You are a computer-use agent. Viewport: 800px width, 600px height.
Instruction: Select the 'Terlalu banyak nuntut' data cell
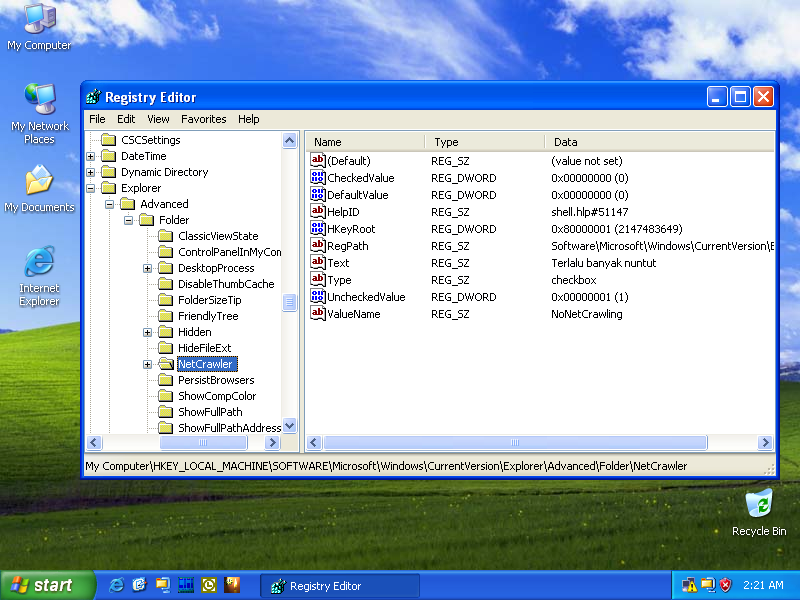tap(604, 263)
